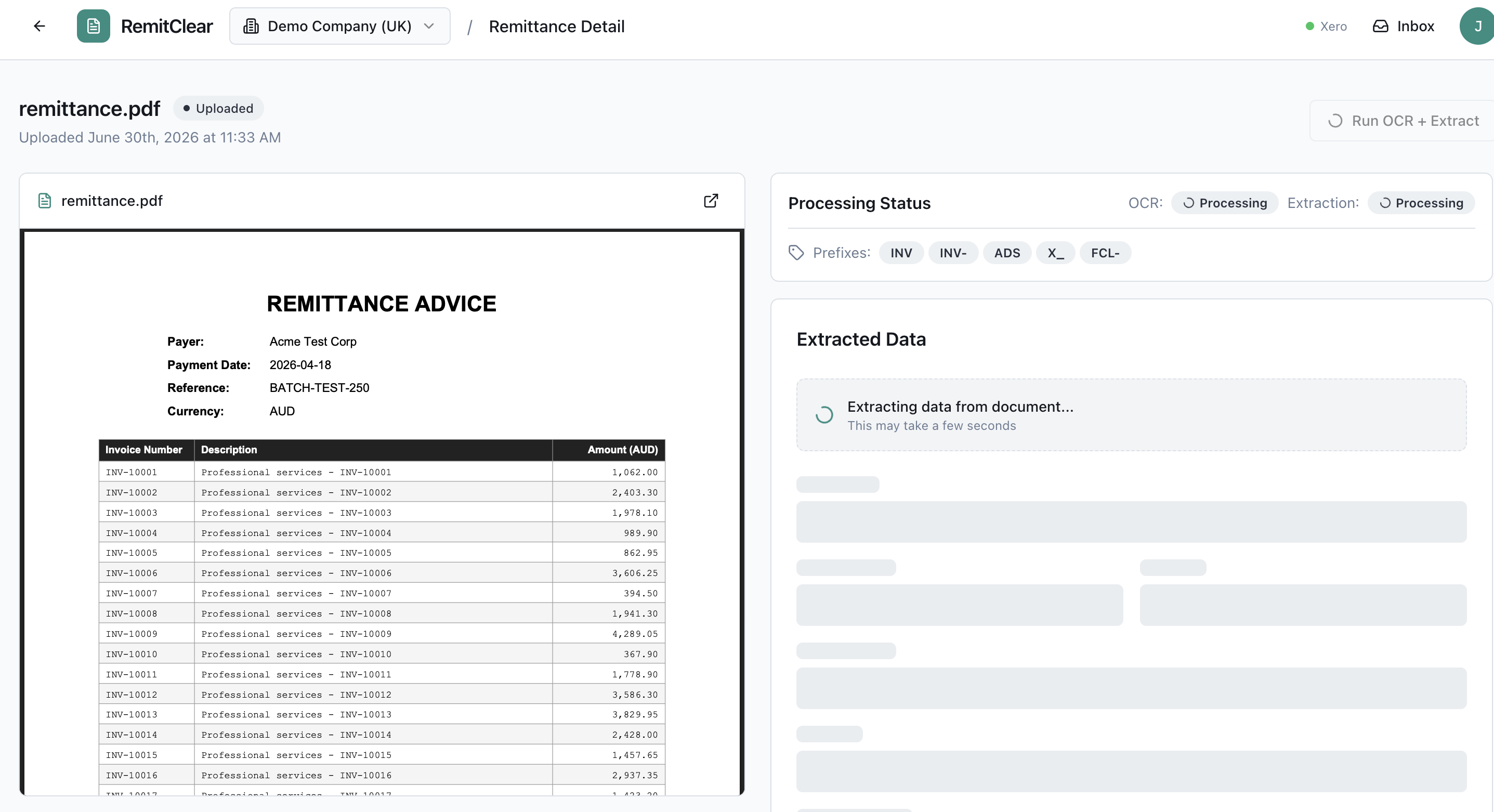Select the INV prefix chip
This screenshot has width=1494, height=812.
point(901,253)
